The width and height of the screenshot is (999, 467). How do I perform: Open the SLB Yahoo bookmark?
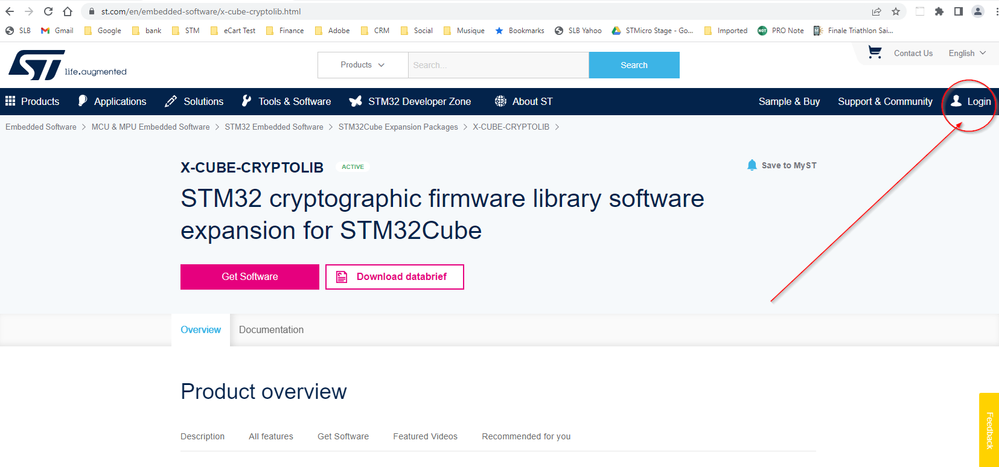pyautogui.click(x=578, y=31)
